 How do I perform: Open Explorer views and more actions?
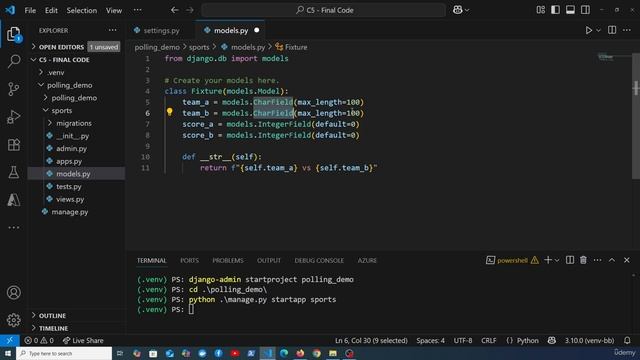point(112,30)
